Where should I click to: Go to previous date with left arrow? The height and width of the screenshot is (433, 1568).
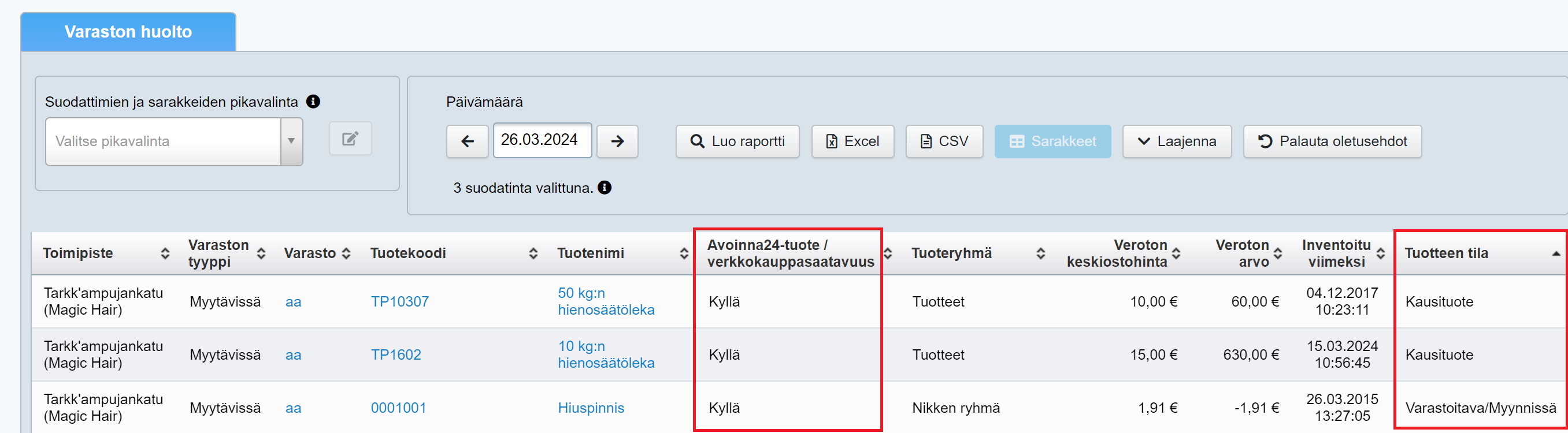(467, 141)
